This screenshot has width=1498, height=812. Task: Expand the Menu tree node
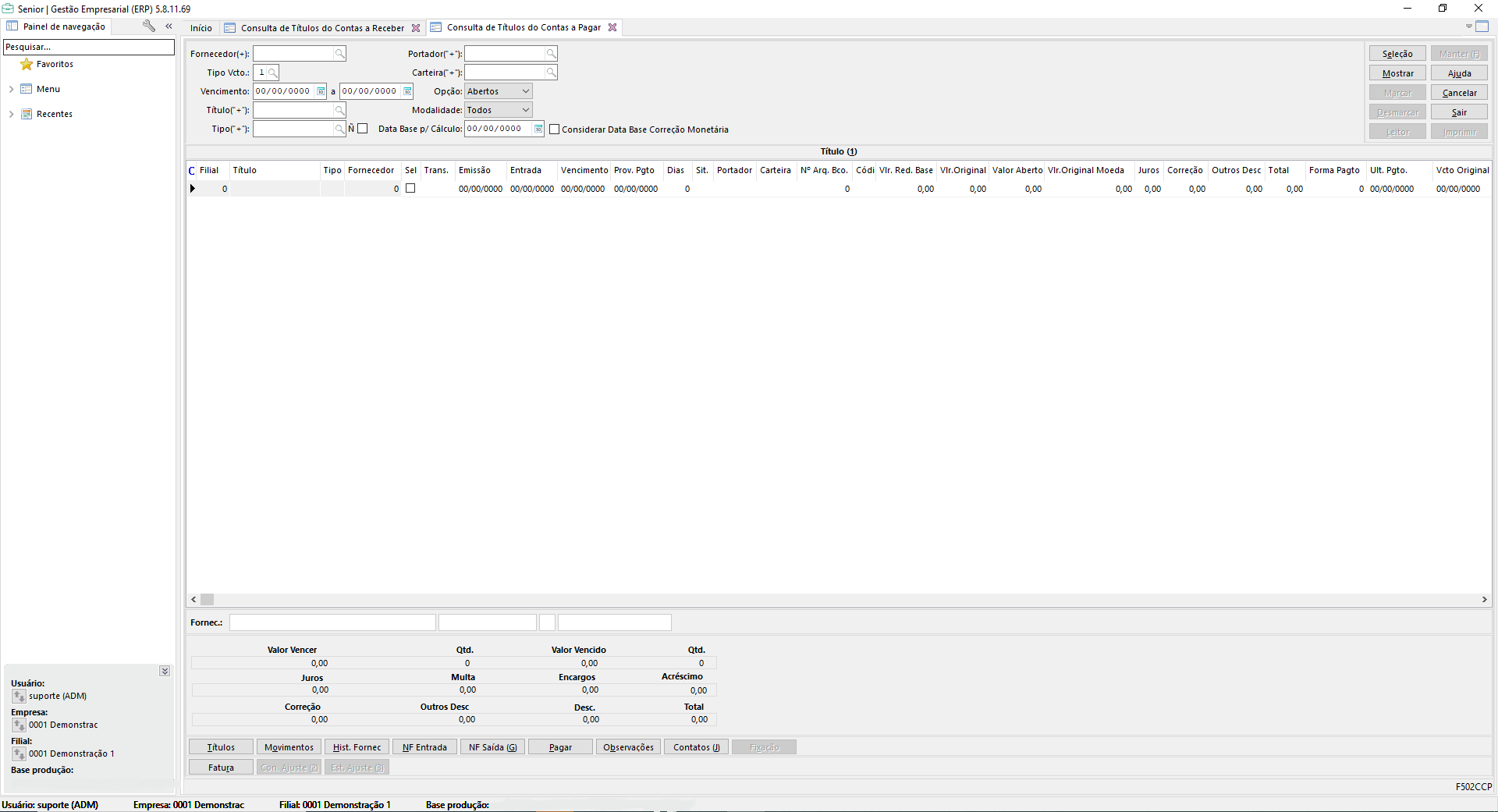pos(11,89)
